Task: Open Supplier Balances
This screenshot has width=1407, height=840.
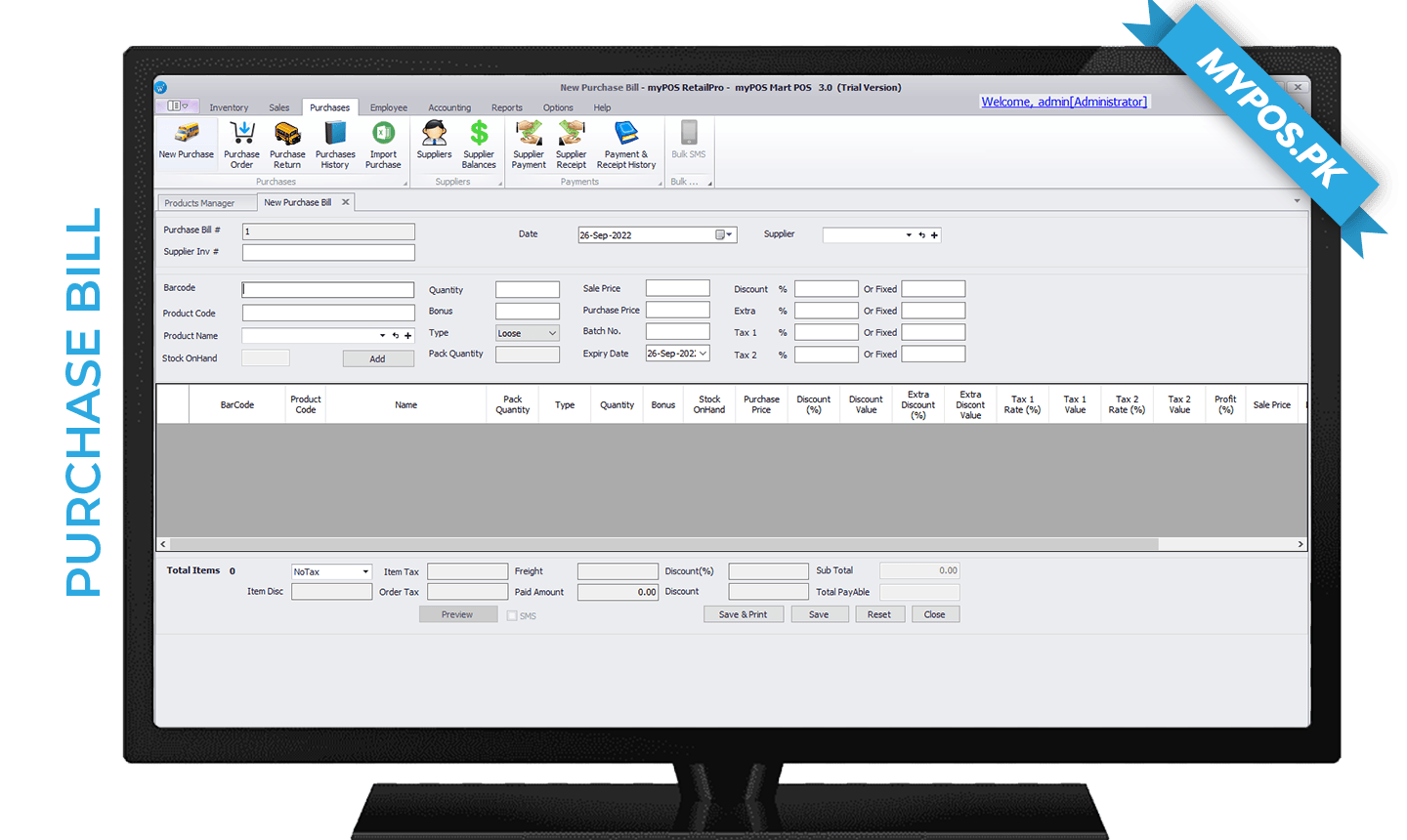Action: [x=479, y=145]
